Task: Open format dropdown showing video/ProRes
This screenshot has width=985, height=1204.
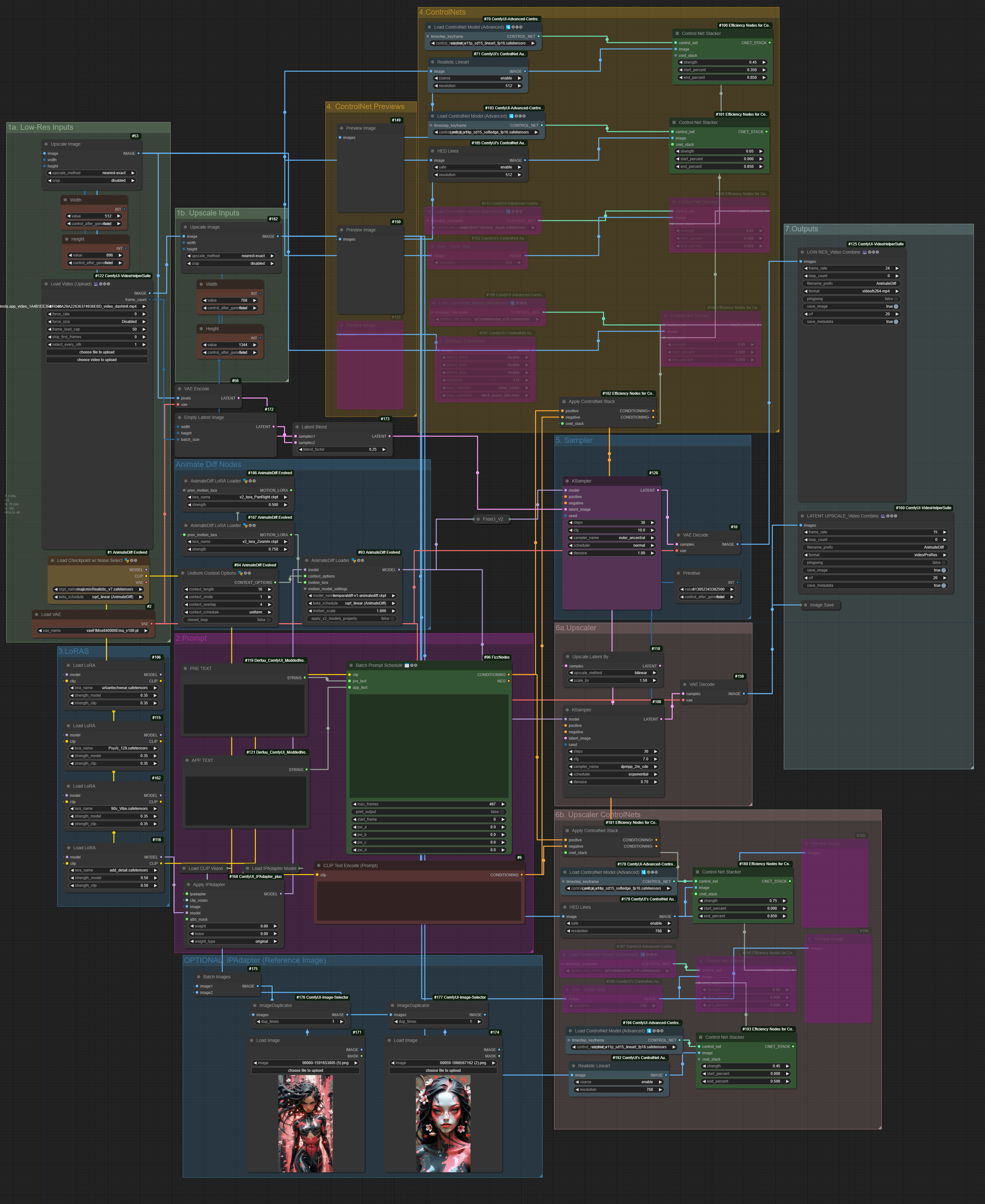Action: click(875, 555)
